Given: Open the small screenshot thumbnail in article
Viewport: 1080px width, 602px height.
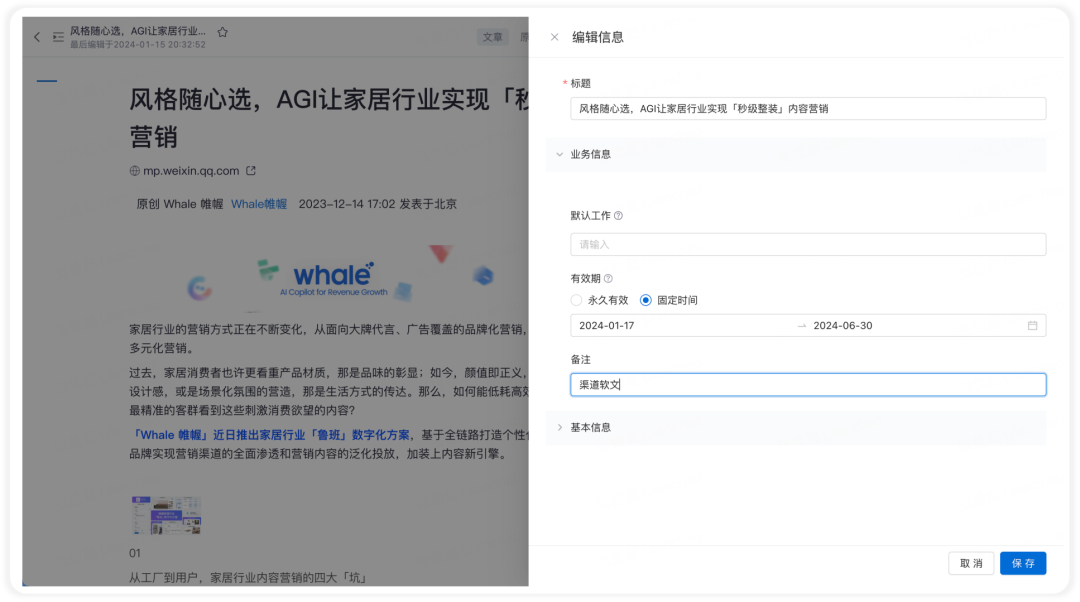Looking at the screenshot, I should click(x=166, y=515).
